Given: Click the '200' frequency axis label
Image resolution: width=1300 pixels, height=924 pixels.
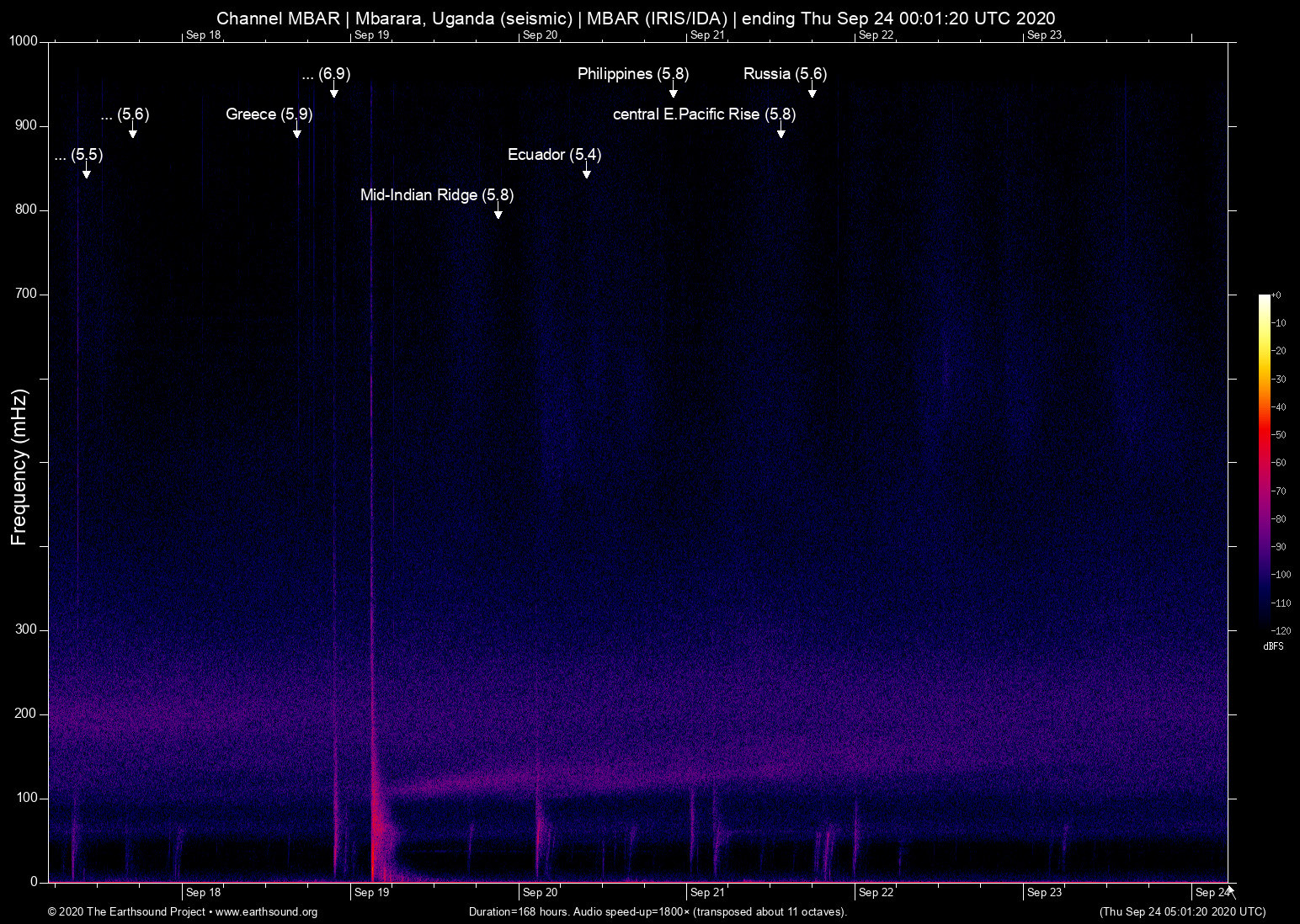Looking at the screenshot, I should pos(28,714).
